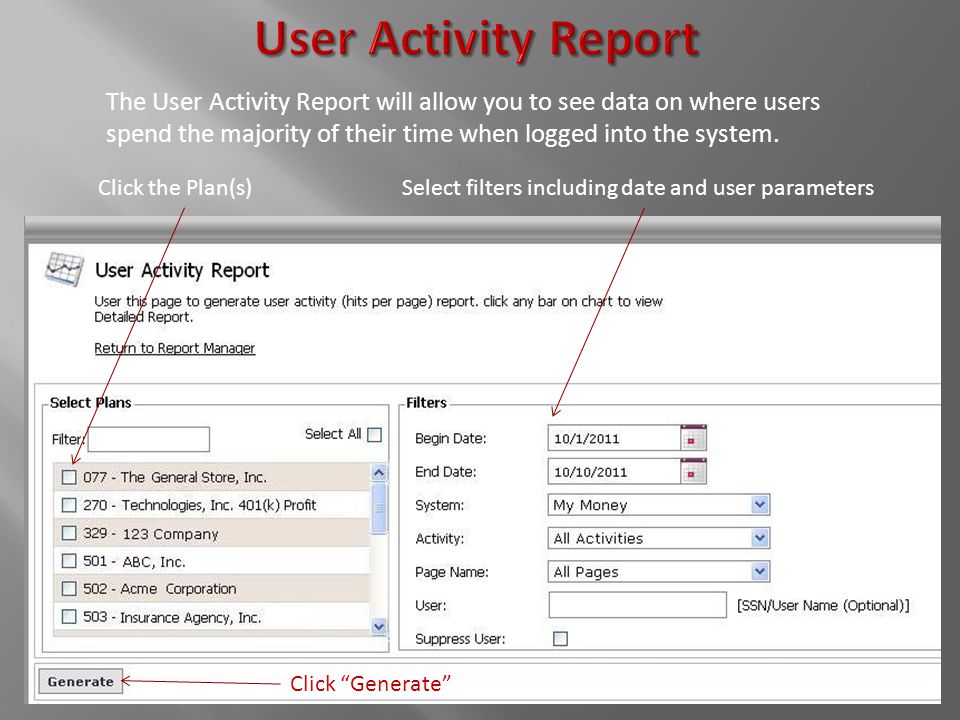This screenshot has height=720, width=960.
Task: Click the 'Select Plans' group heading
Action: coord(91,402)
